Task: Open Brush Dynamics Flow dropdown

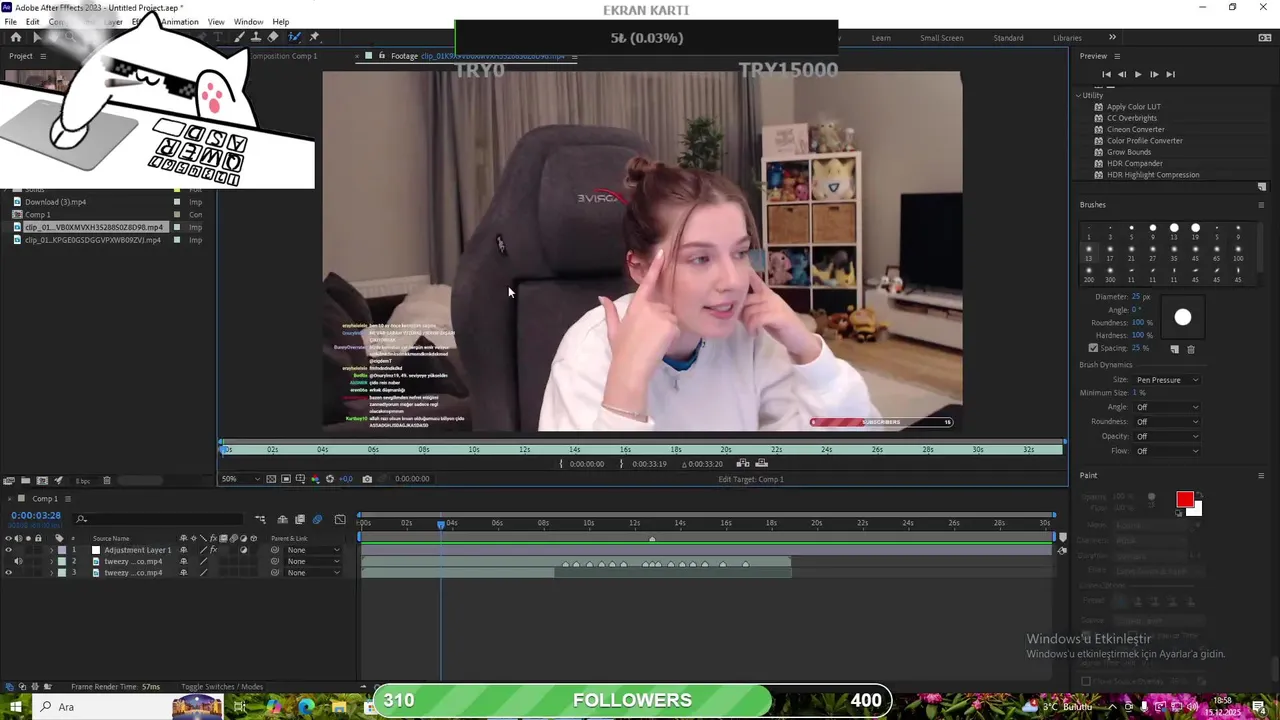Action: (1166, 451)
